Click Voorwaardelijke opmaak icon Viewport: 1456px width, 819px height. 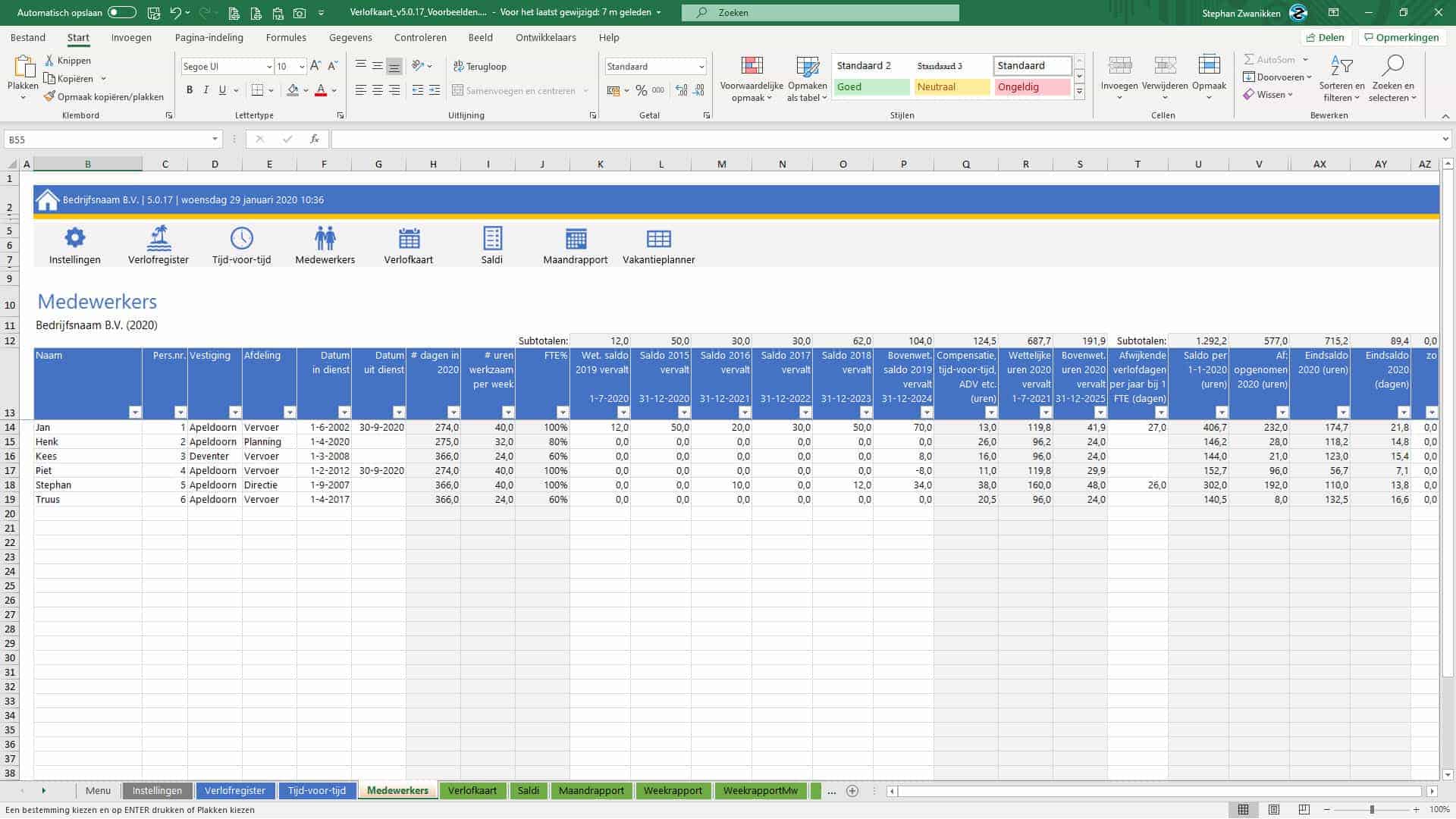[752, 67]
